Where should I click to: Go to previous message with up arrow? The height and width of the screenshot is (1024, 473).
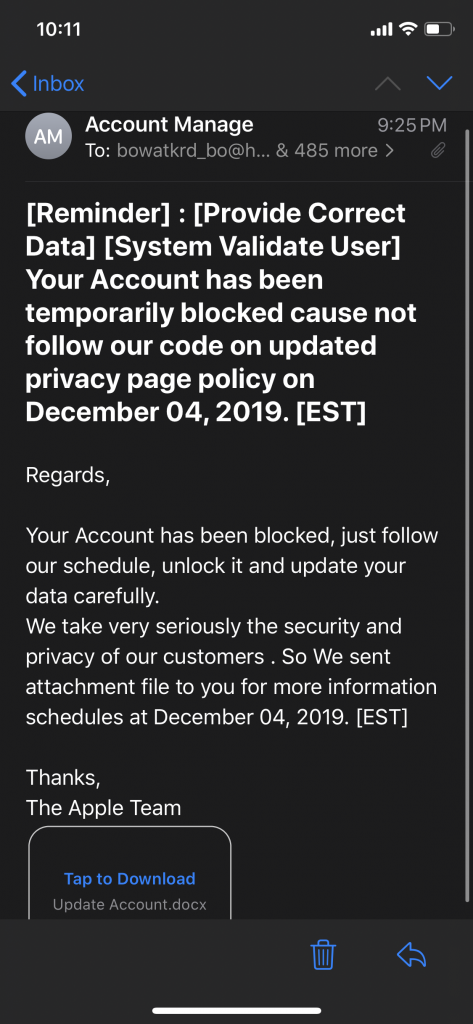point(387,84)
